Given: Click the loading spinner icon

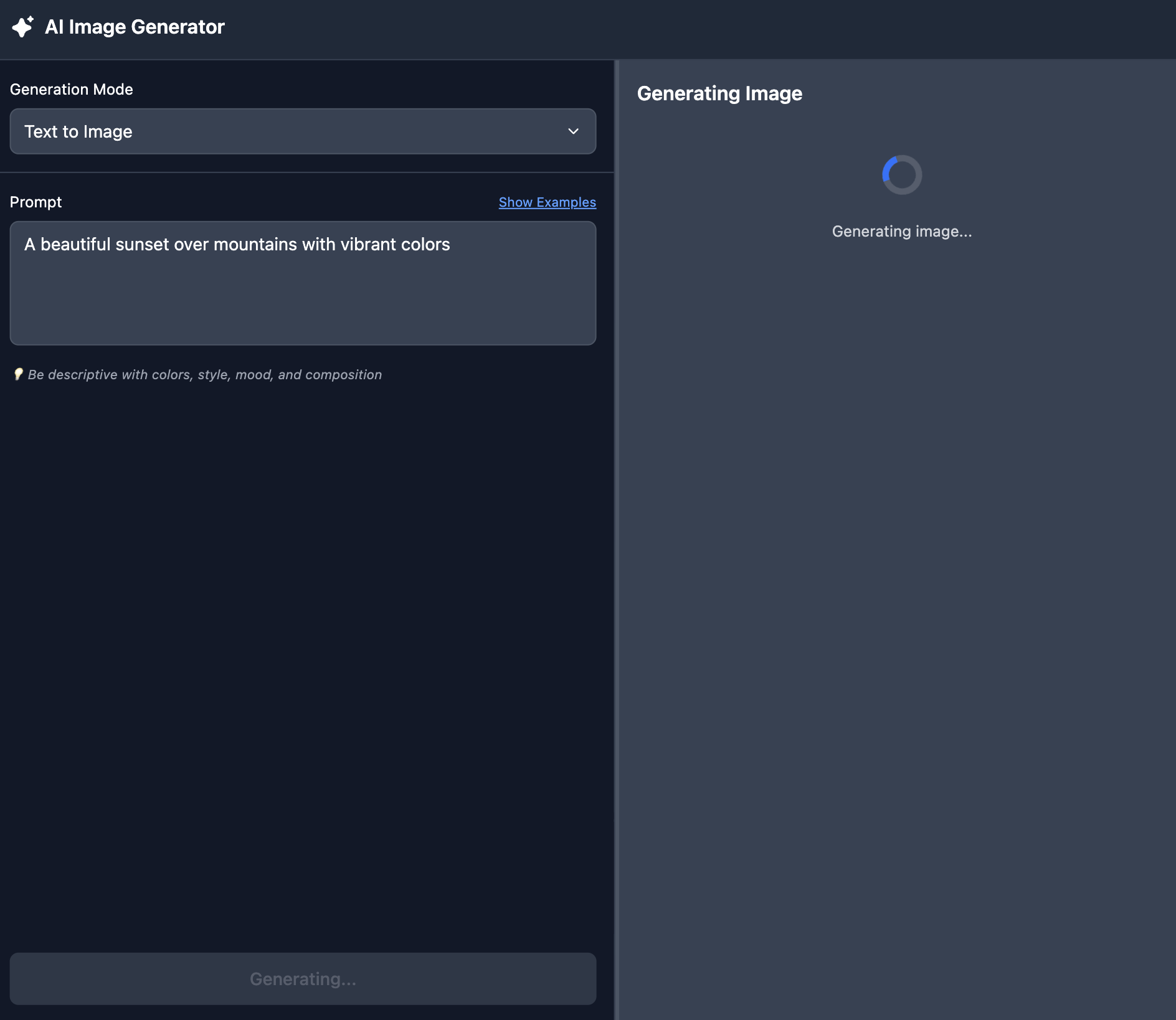Looking at the screenshot, I should 901,175.
